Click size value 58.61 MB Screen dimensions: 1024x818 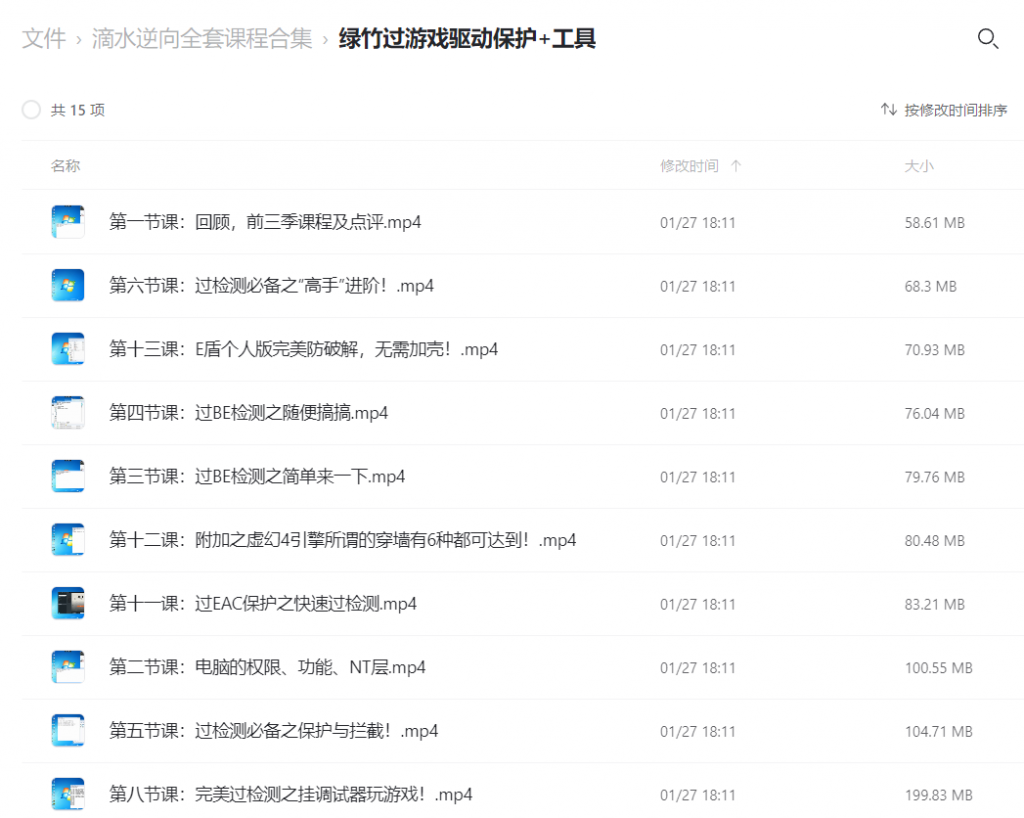pyautogui.click(x=935, y=223)
